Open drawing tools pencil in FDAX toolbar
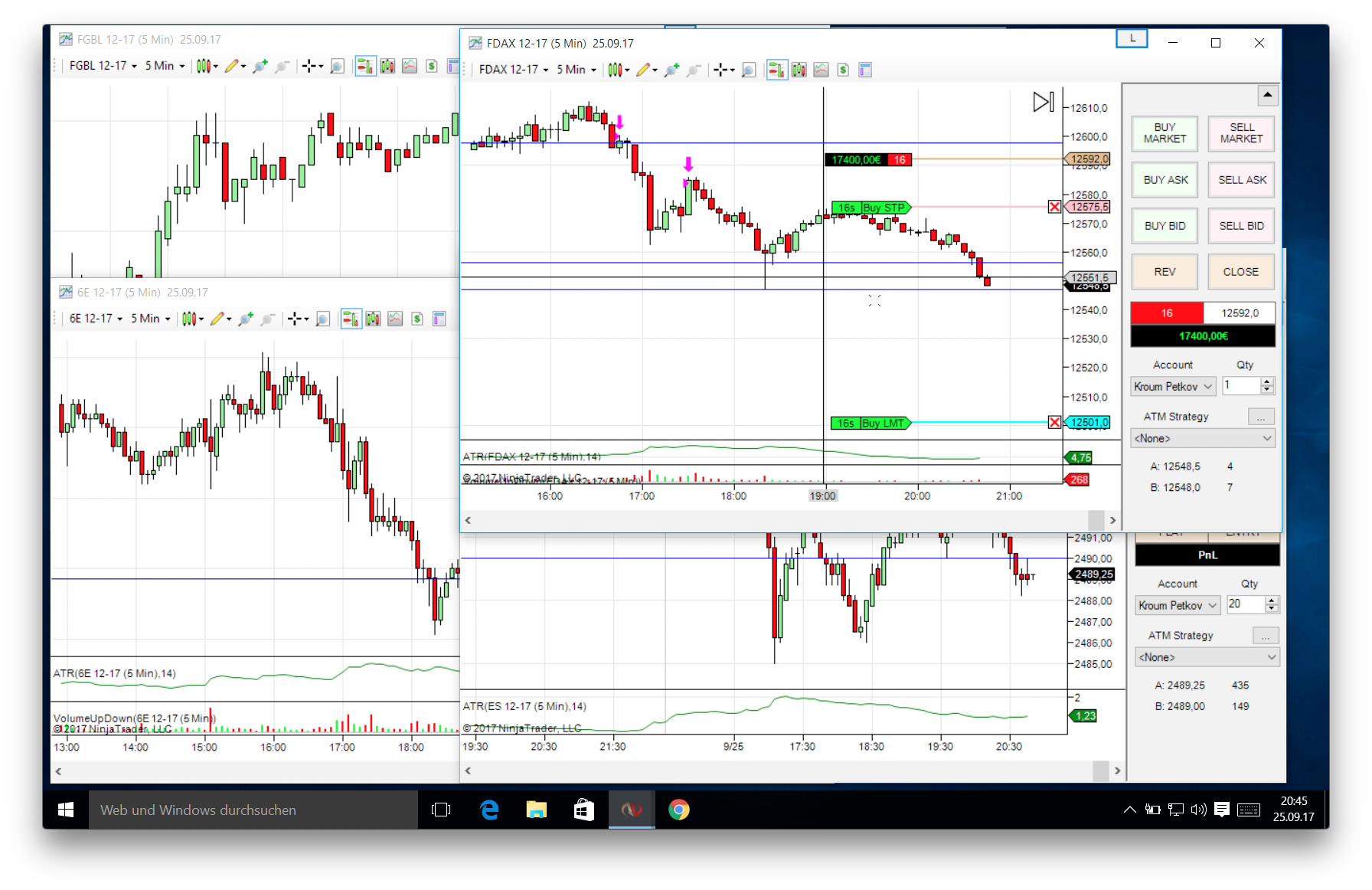 646,70
